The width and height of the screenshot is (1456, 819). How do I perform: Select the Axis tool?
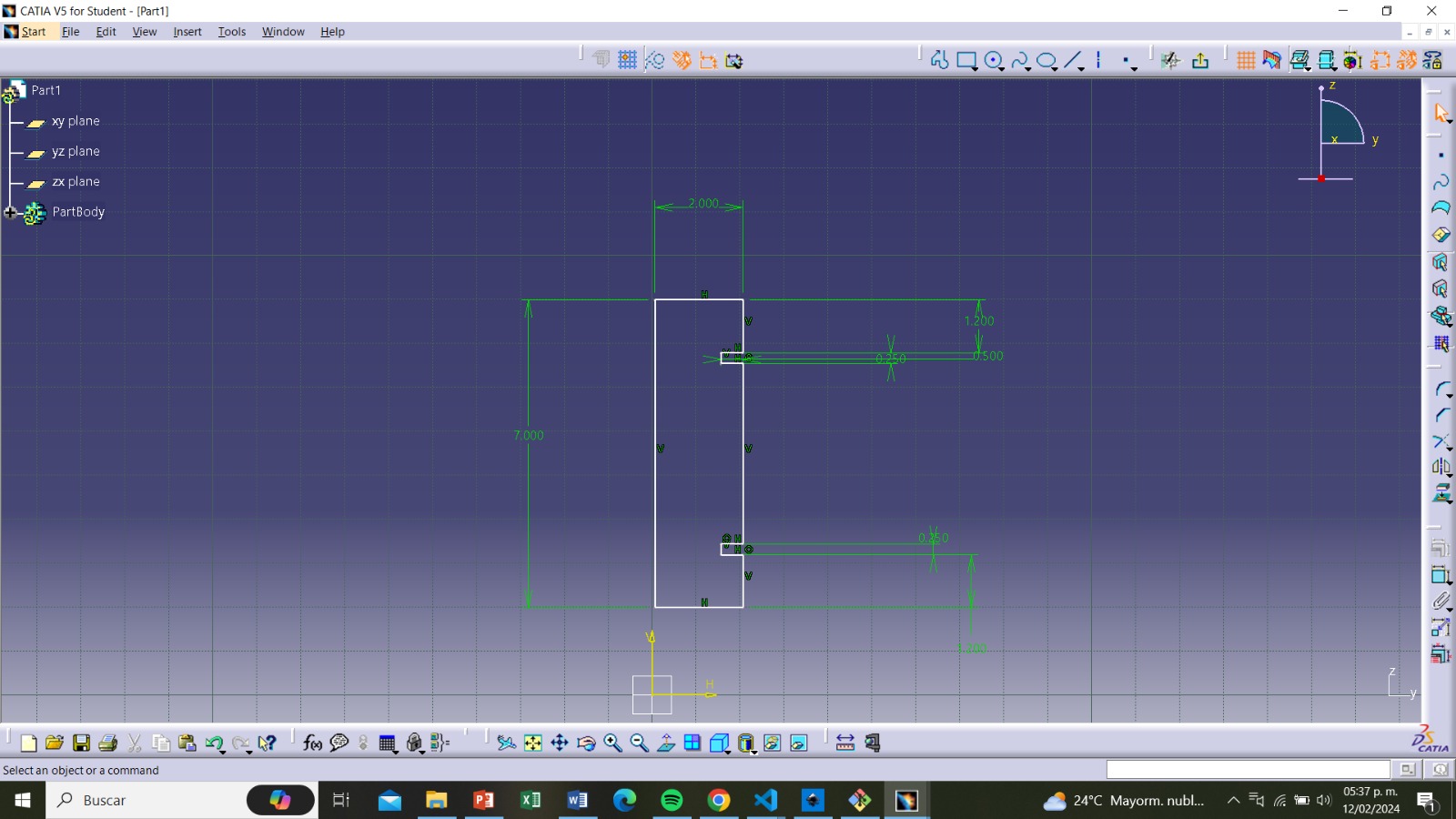click(1098, 60)
